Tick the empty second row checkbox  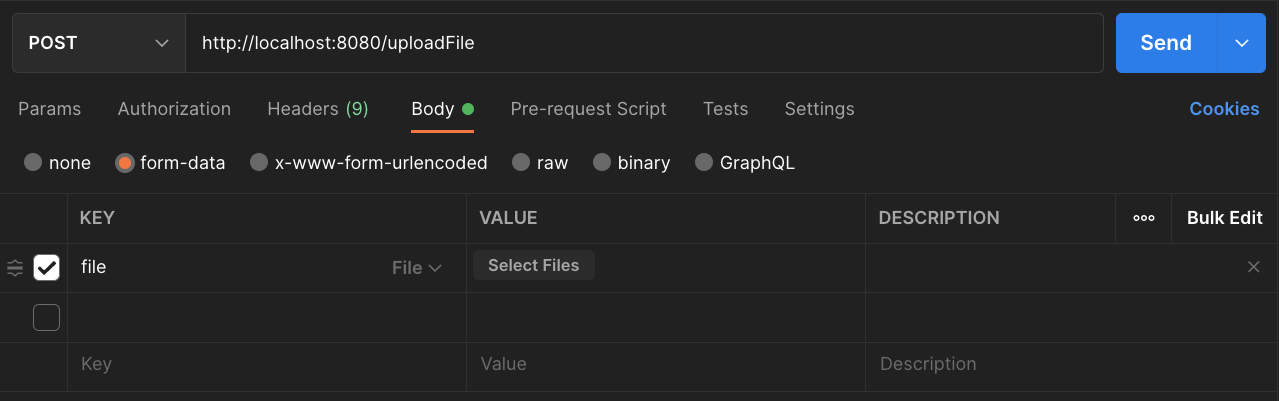47,317
